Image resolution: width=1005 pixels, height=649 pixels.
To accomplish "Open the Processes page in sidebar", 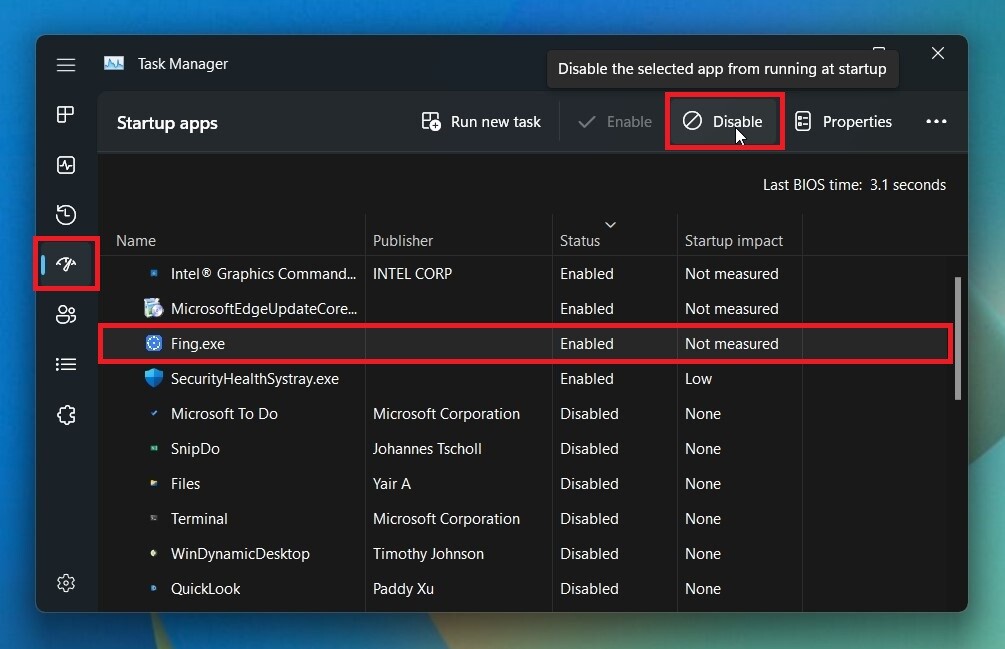I will point(65,115).
